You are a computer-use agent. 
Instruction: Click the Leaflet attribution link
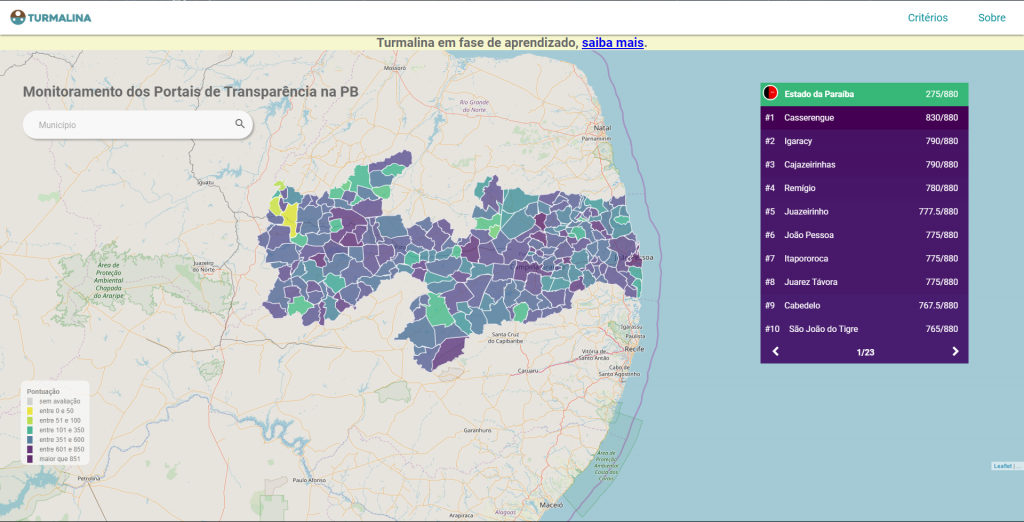pyautogui.click(x=1001, y=466)
